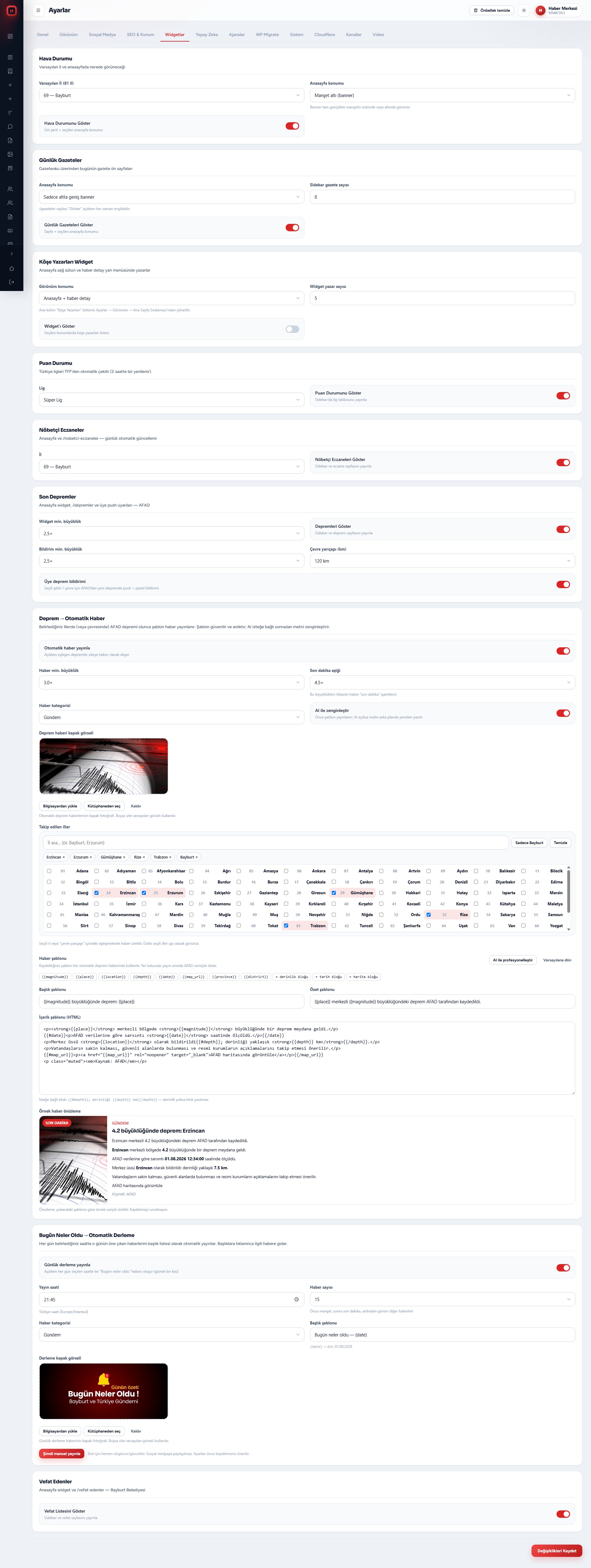591x1568 pixels.
Task: Go to the Yapay Zeka tab
Action: tap(207, 35)
